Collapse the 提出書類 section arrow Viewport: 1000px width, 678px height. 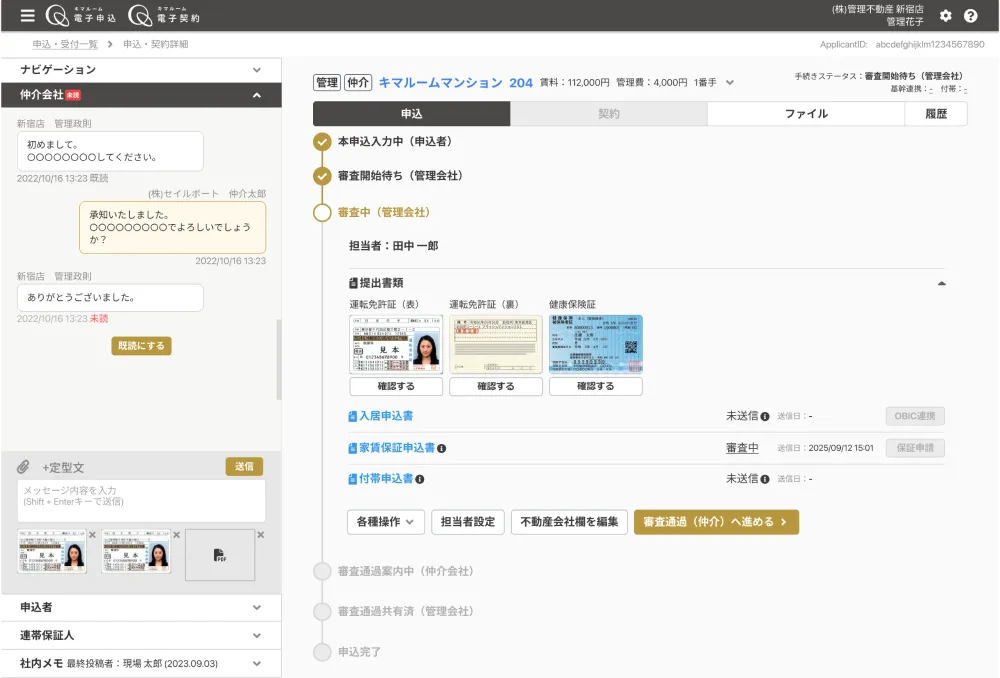tap(940, 283)
